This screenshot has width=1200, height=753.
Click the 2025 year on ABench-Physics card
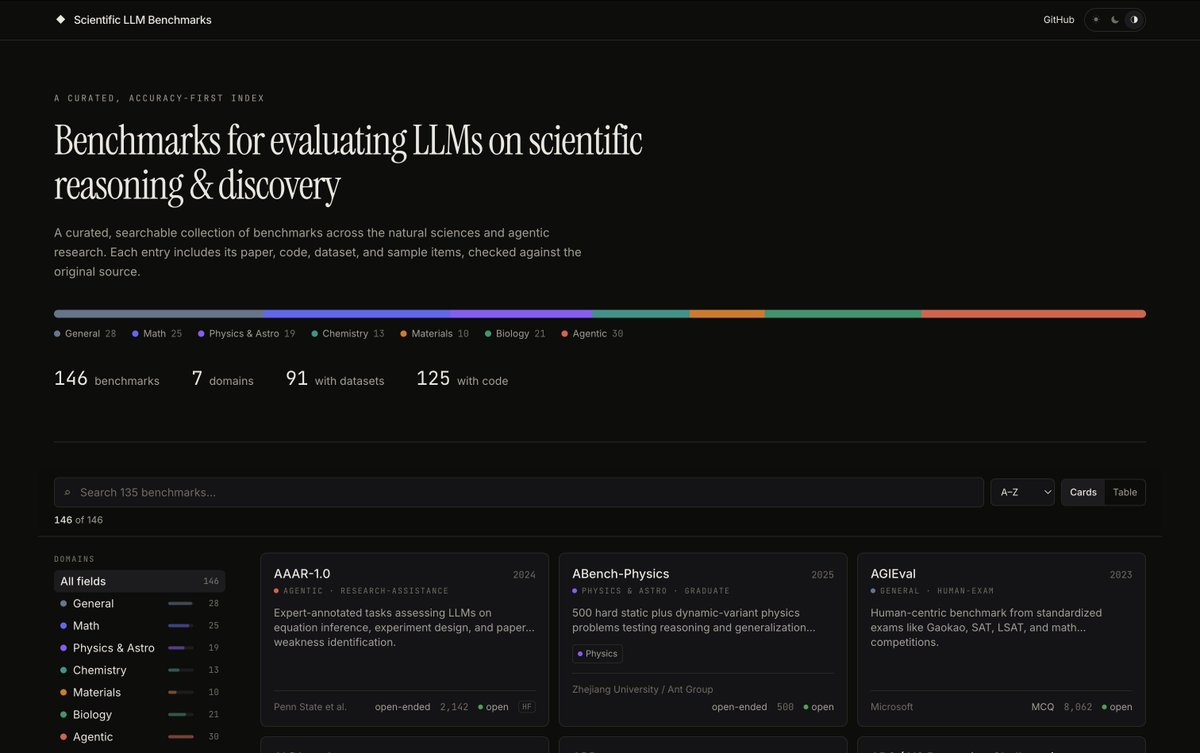tap(822, 575)
